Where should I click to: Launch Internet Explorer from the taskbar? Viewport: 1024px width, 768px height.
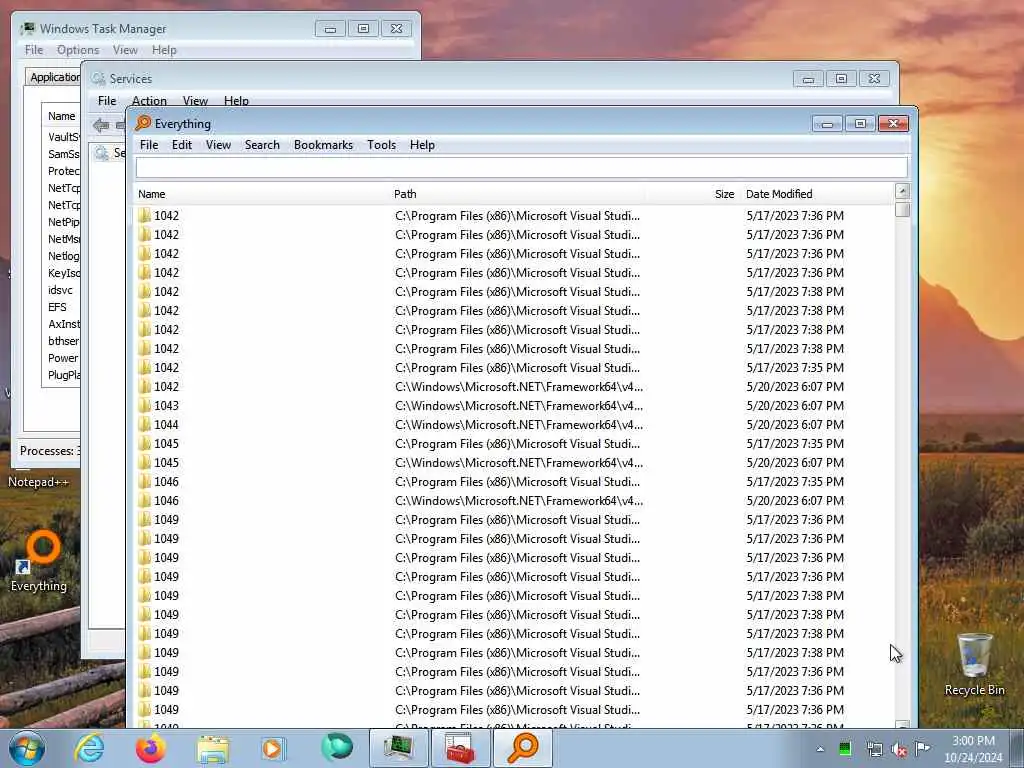(89, 748)
